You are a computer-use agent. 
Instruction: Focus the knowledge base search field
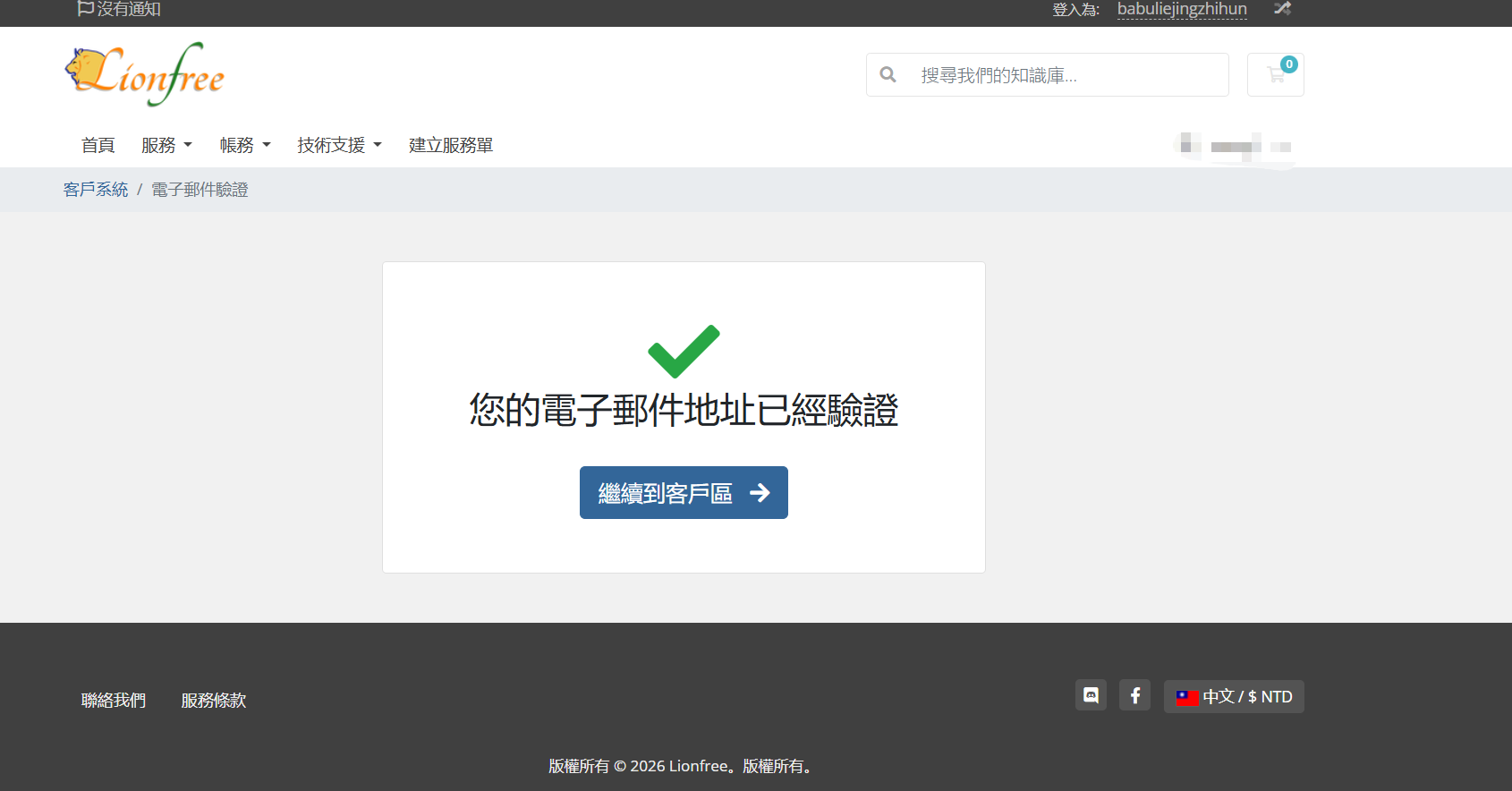[1047, 74]
